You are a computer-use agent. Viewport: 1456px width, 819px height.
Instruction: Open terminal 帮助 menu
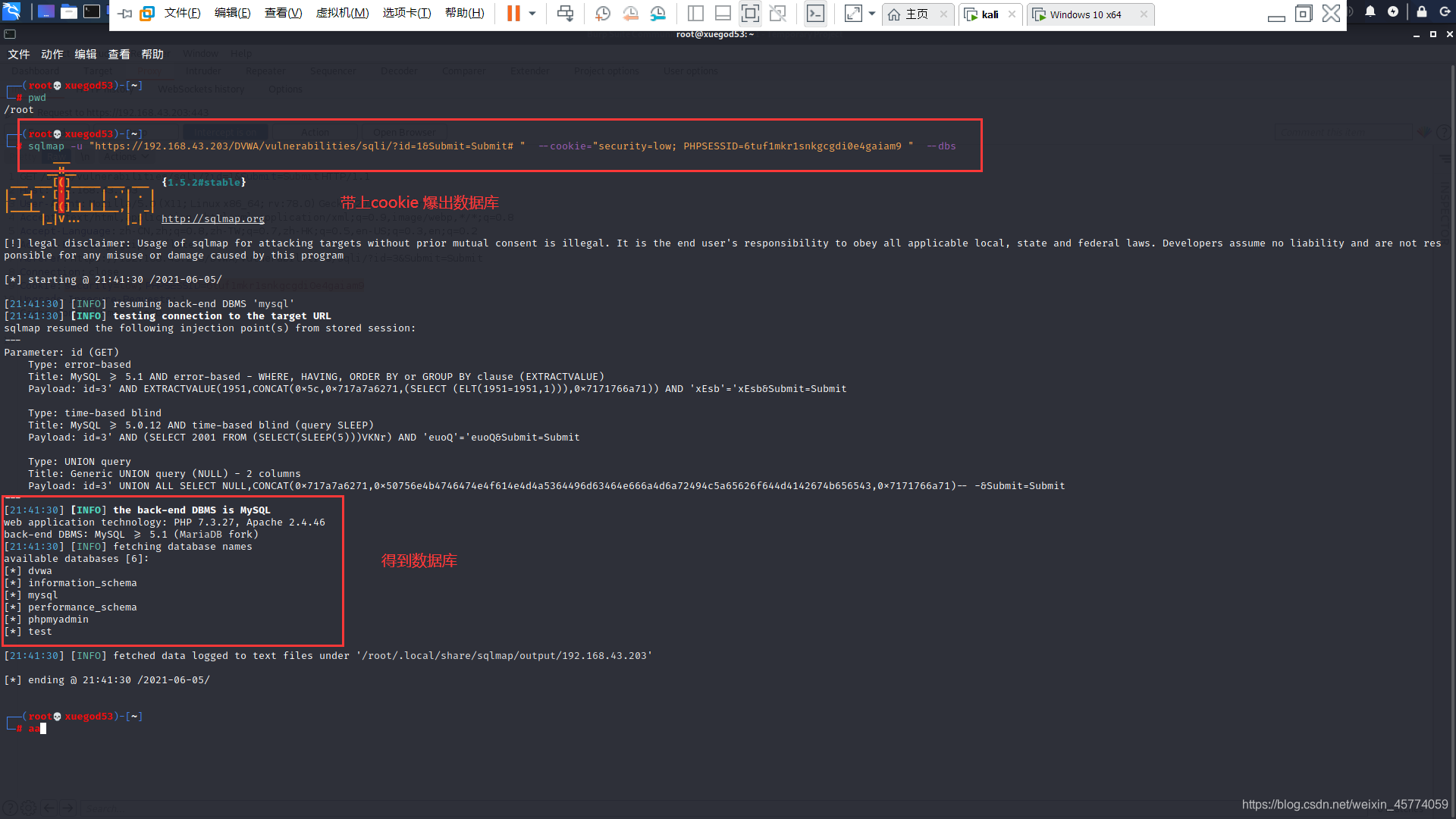(x=152, y=55)
